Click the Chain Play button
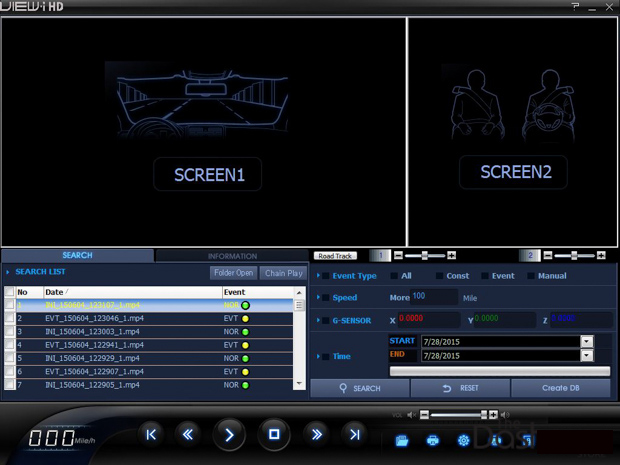 [x=283, y=273]
